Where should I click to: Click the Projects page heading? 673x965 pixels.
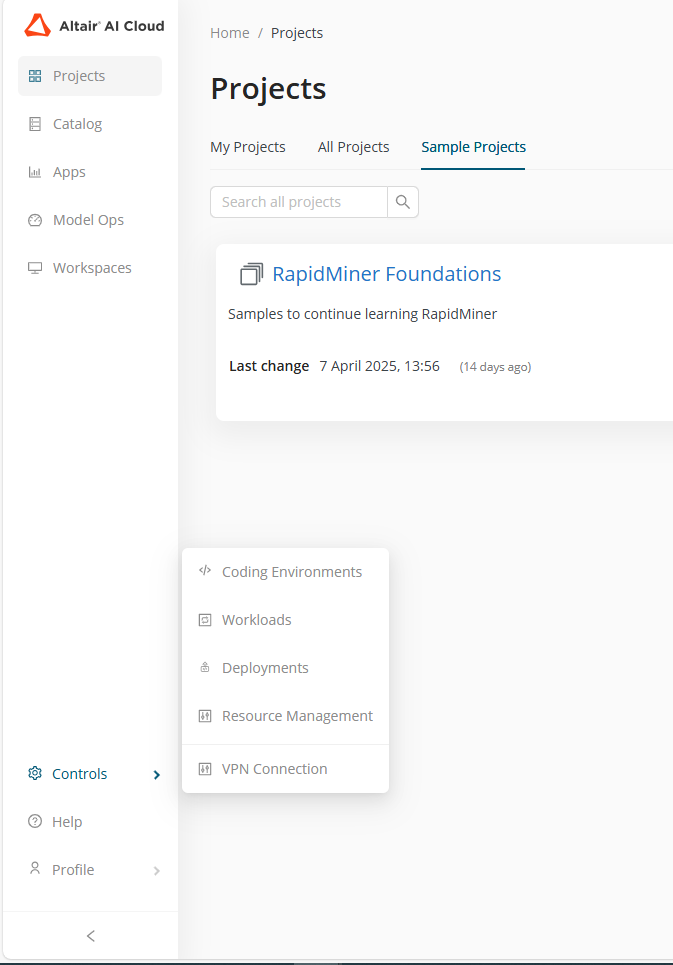coord(268,89)
